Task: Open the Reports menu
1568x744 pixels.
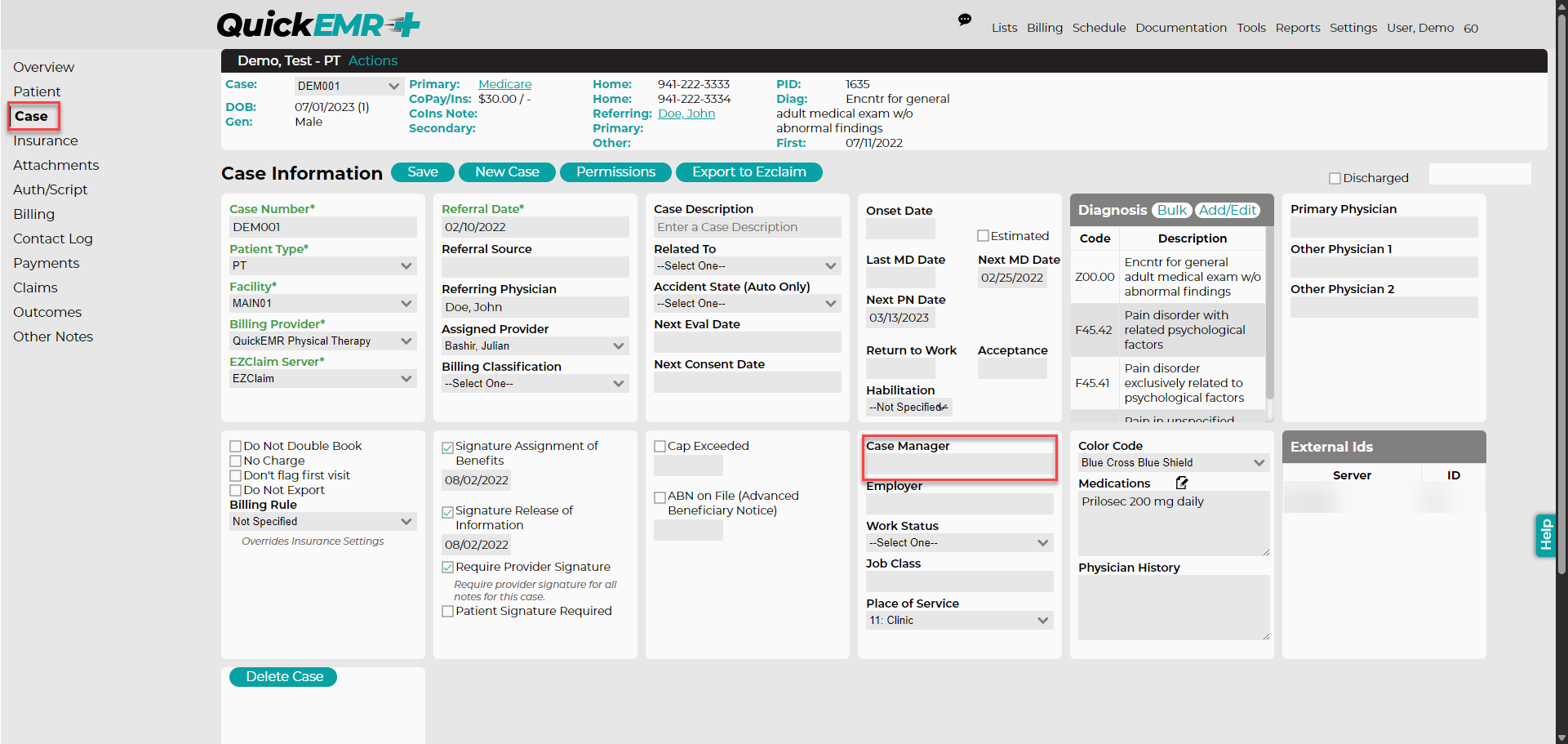Action: tap(1298, 28)
